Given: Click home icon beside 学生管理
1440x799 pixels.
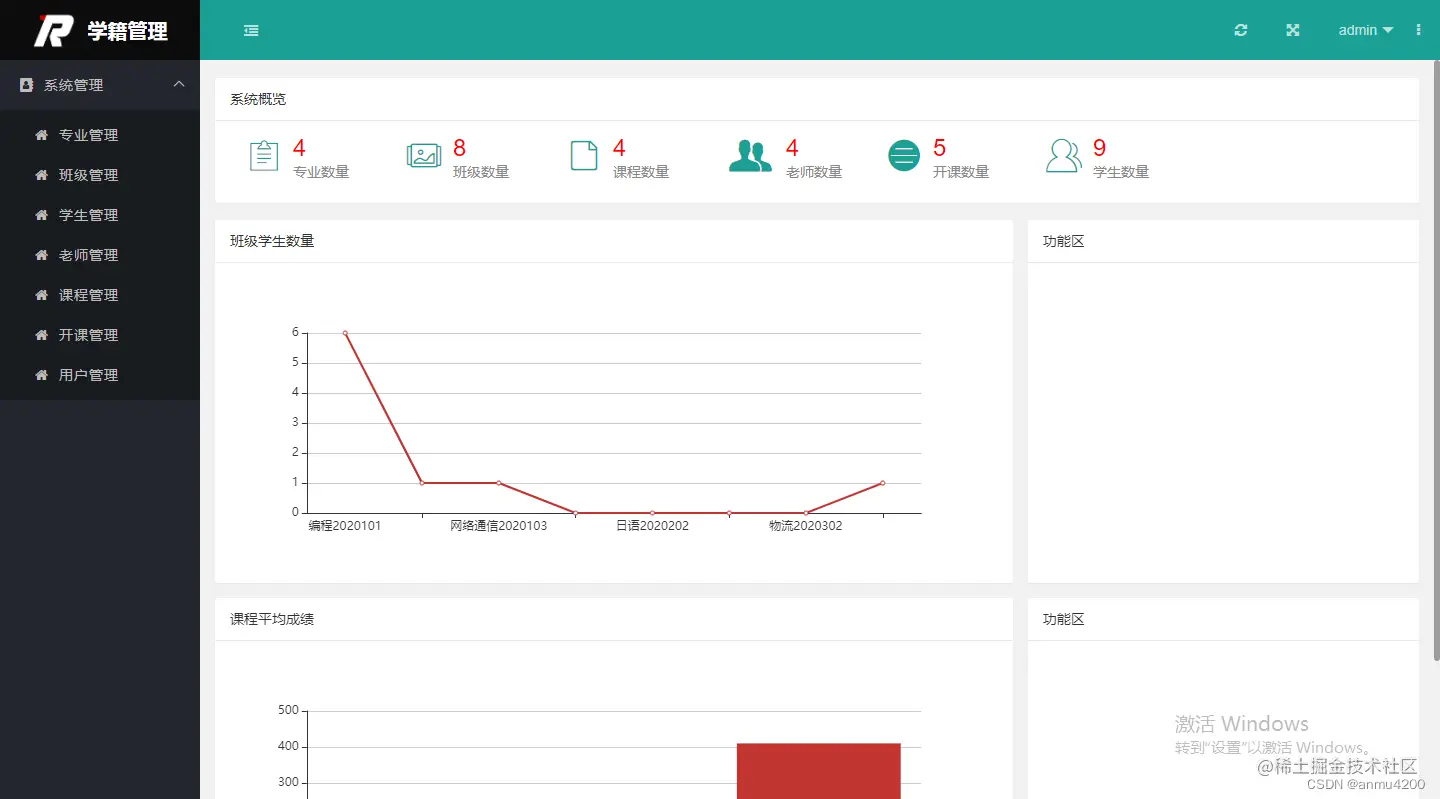Looking at the screenshot, I should [41, 215].
